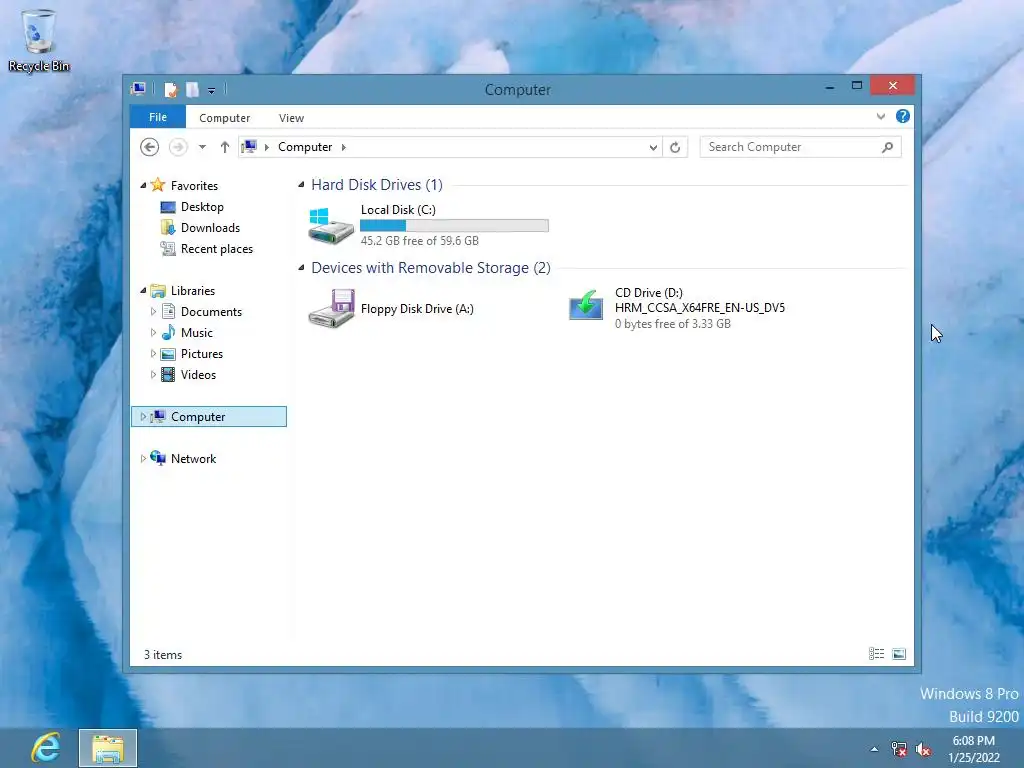Go up one level with Up arrow
The image size is (1024, 768).
click(x=225, y=147)
